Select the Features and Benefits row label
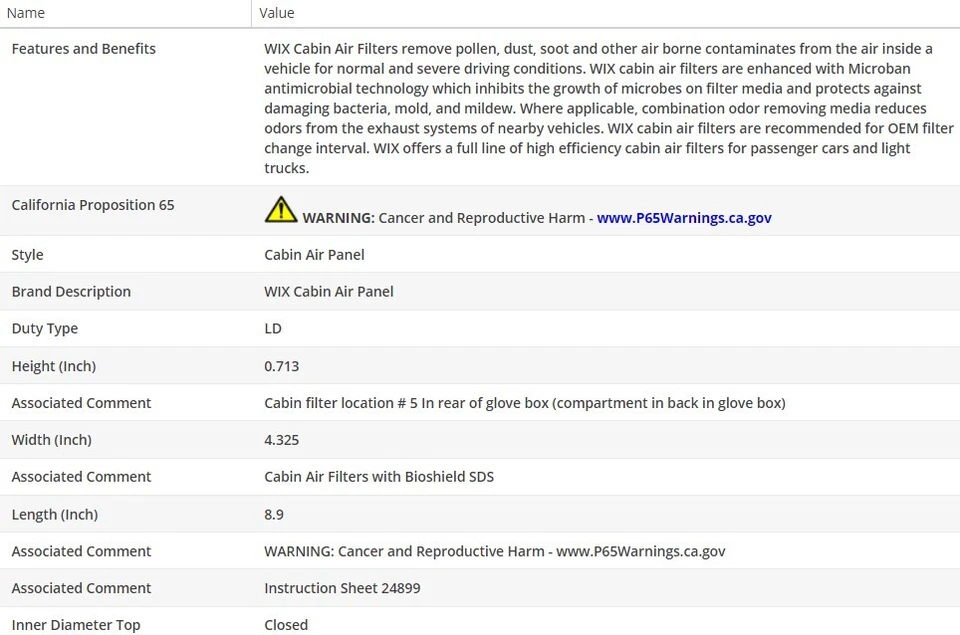The height and width of the screenshot is (635, 960). [x=84, y=49]
